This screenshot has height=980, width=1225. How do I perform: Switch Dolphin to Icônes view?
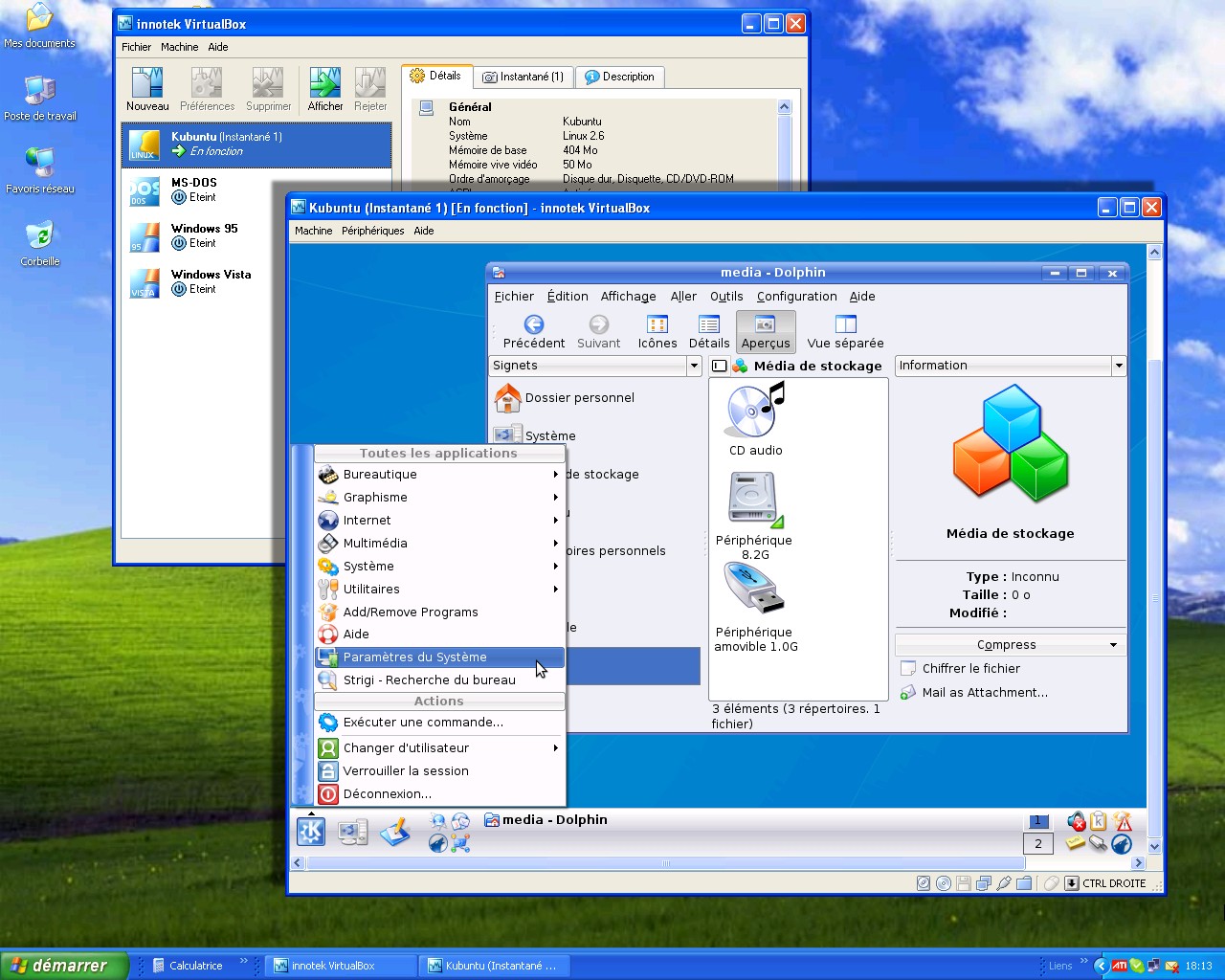tap(657, 332)
